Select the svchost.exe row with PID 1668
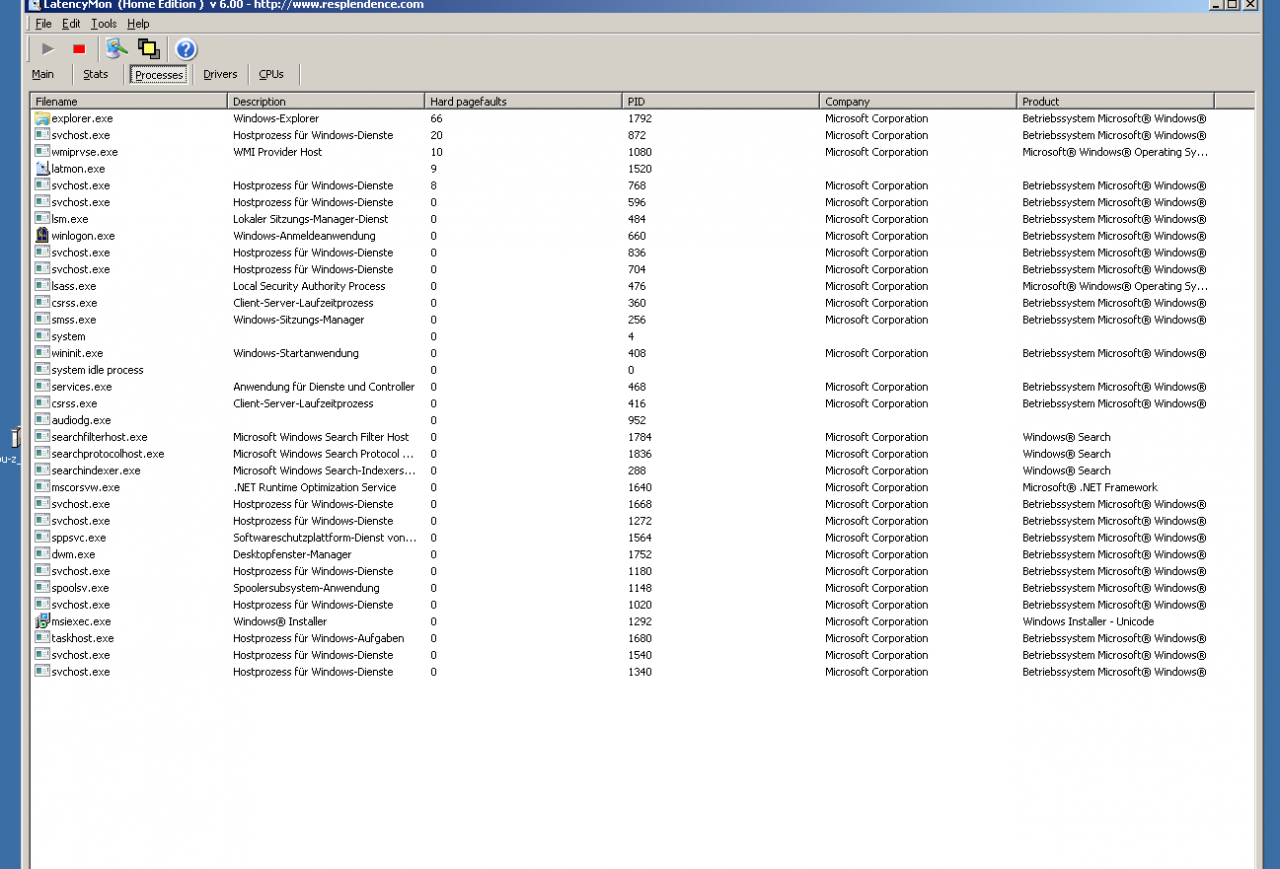Viewport: 1280px width, 869px height. click(642, 503)
